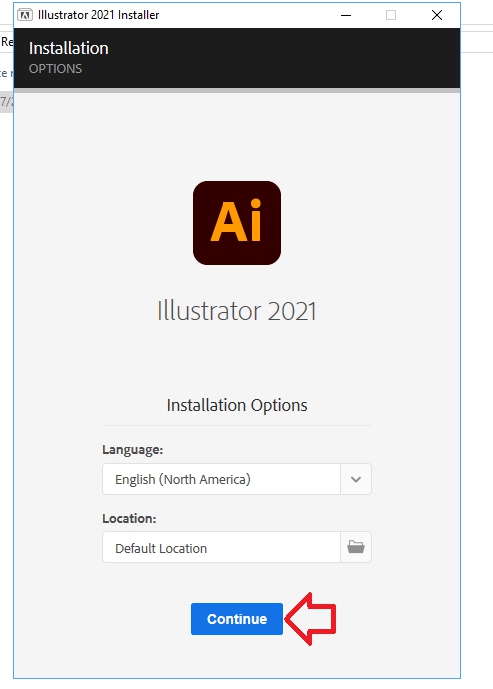Click the Installation Options heading
The image size is (493, 689).
(x=237, y=405)
